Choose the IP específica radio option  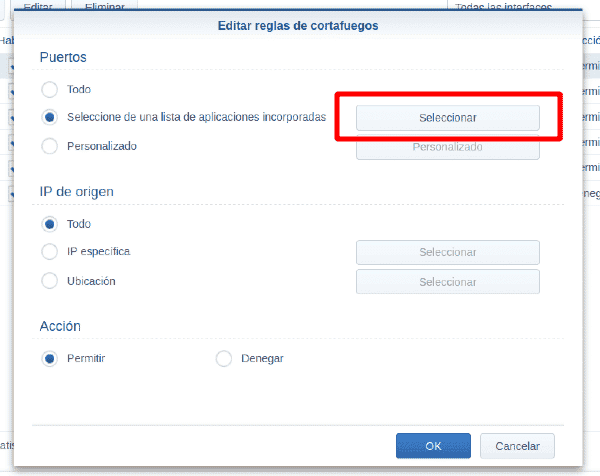coord(50,251)
